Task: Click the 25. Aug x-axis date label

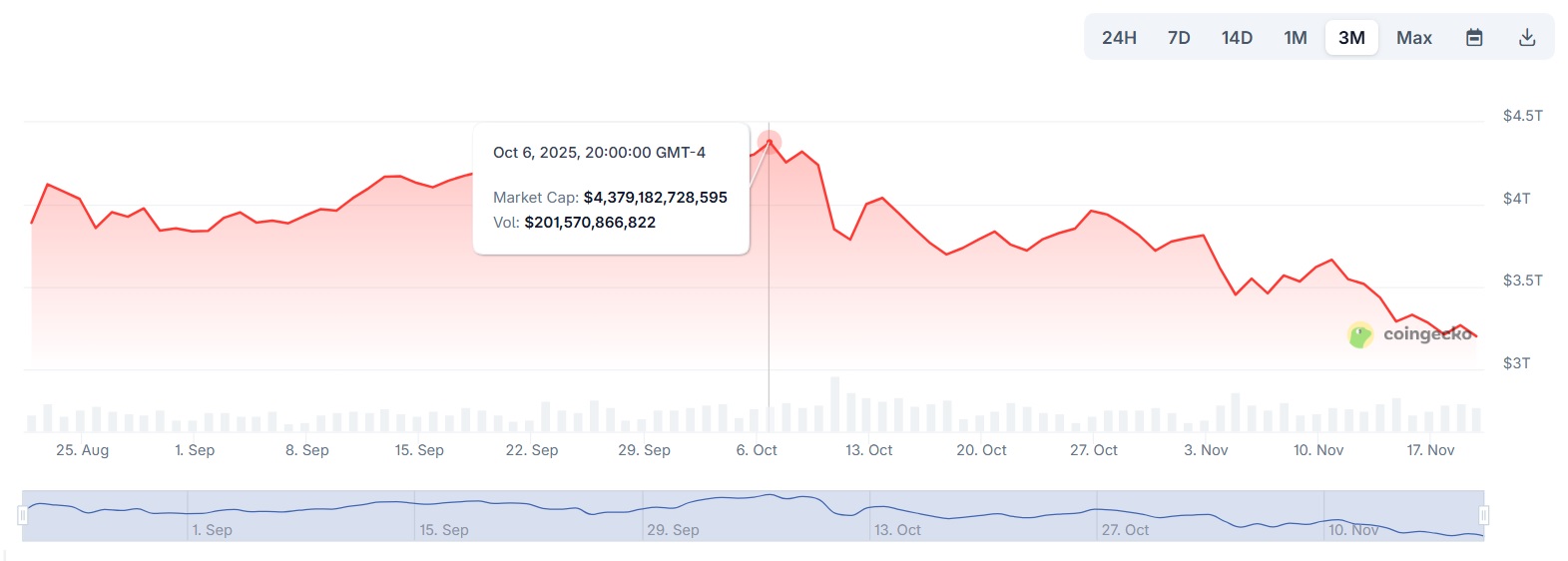Action: 82,450
